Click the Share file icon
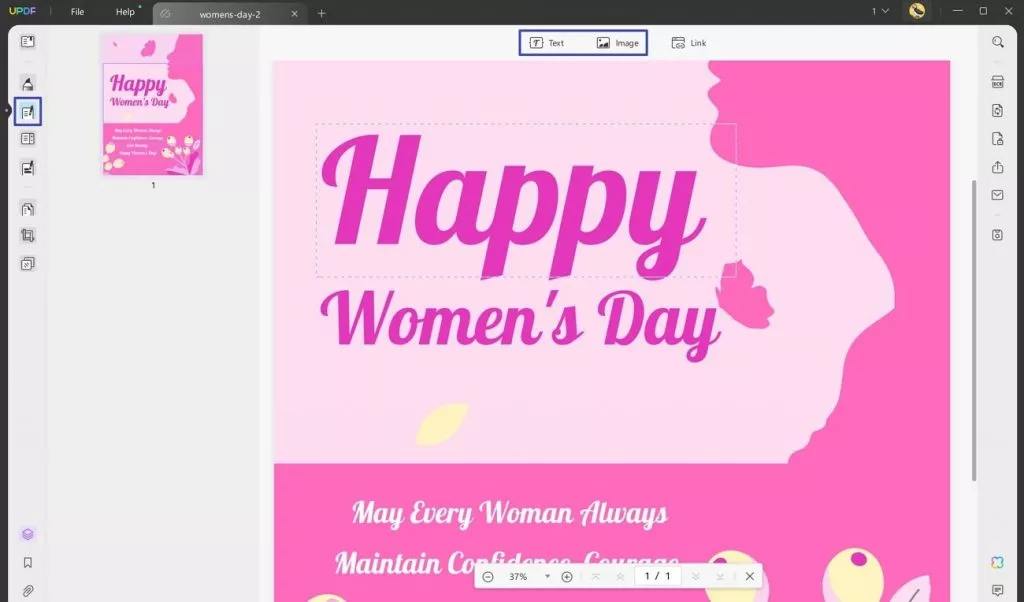The image size is (1024, 602). (x=997, y=167)
